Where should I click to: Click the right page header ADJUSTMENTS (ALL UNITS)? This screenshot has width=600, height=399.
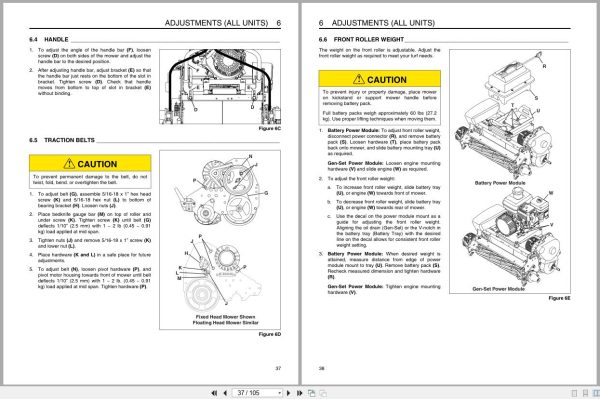(383, 23)
